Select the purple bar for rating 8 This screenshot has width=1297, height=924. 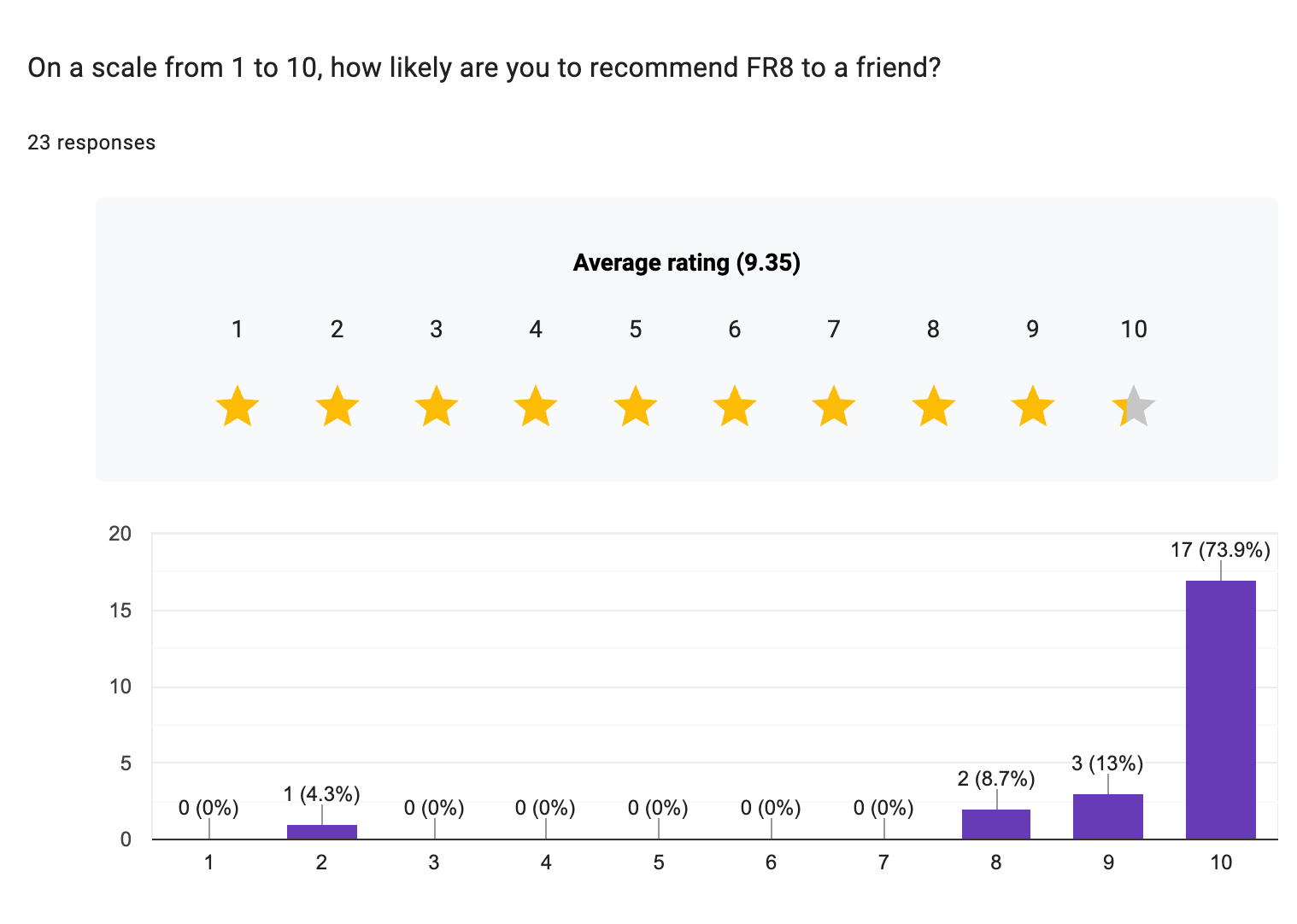pos(996,824)
